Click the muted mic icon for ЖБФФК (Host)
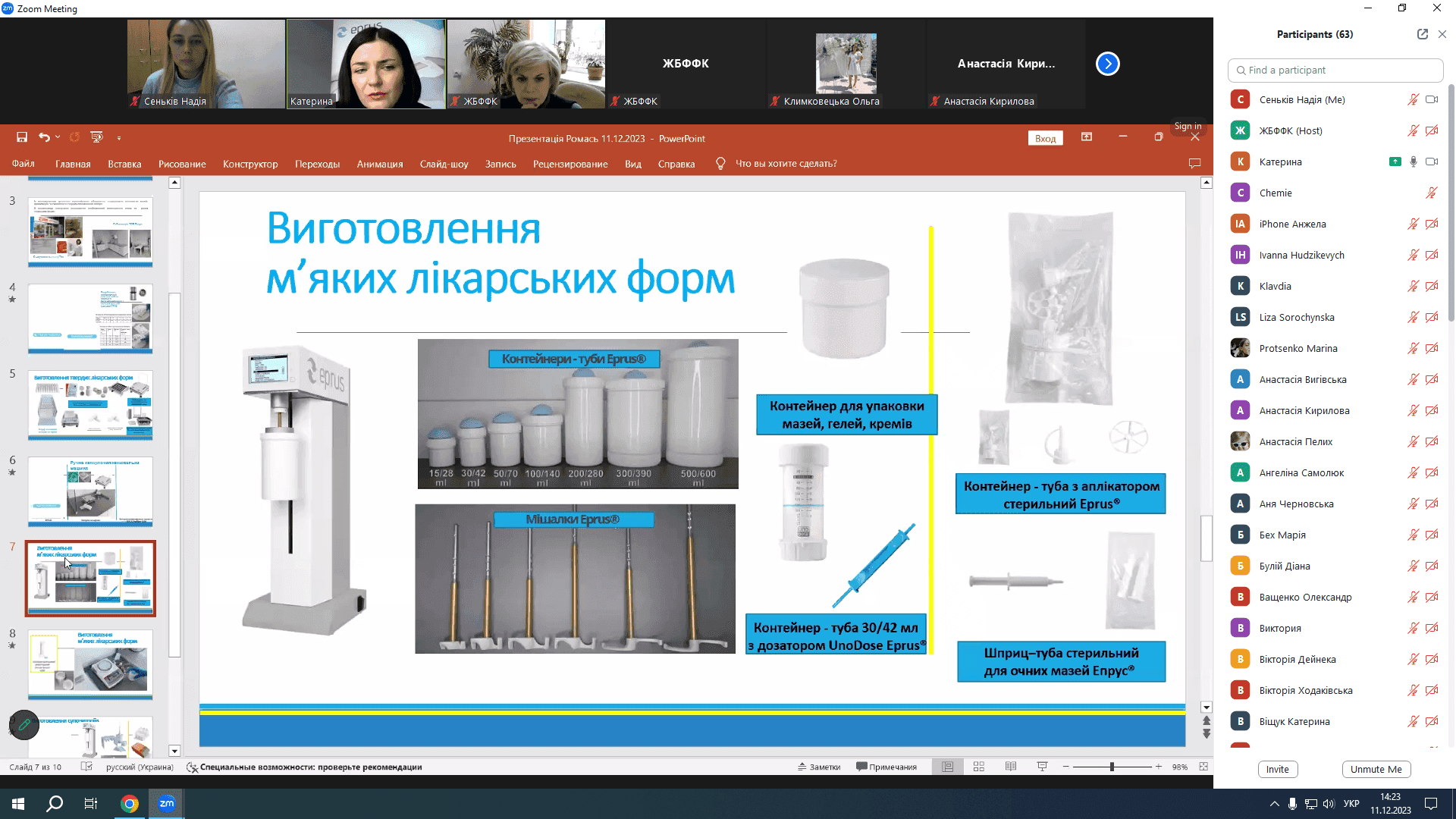1456x819 pixels. click(x=1413, y=130)
